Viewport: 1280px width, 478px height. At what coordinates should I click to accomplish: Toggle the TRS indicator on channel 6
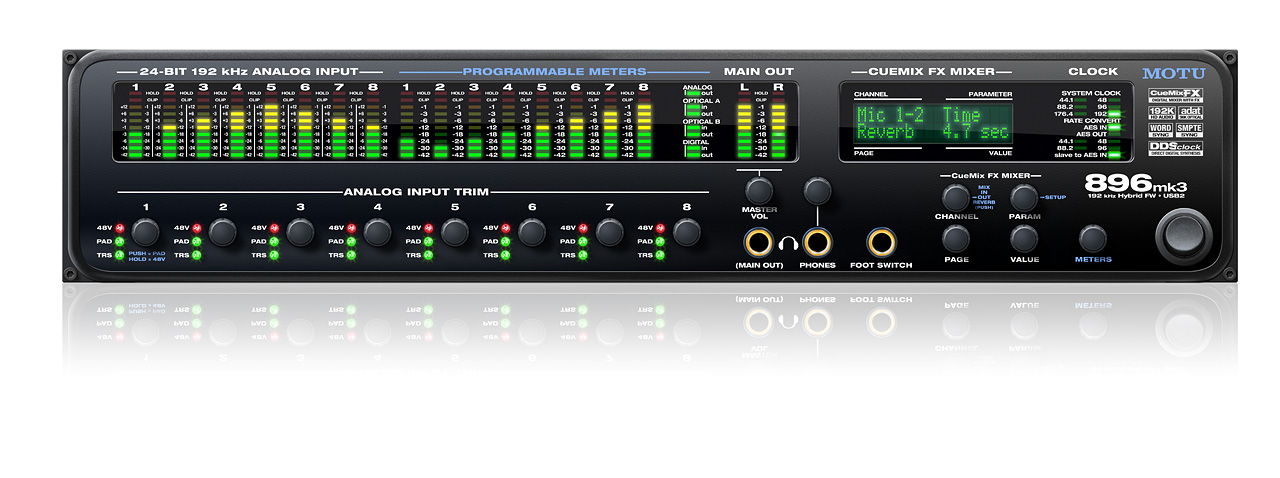505,256
